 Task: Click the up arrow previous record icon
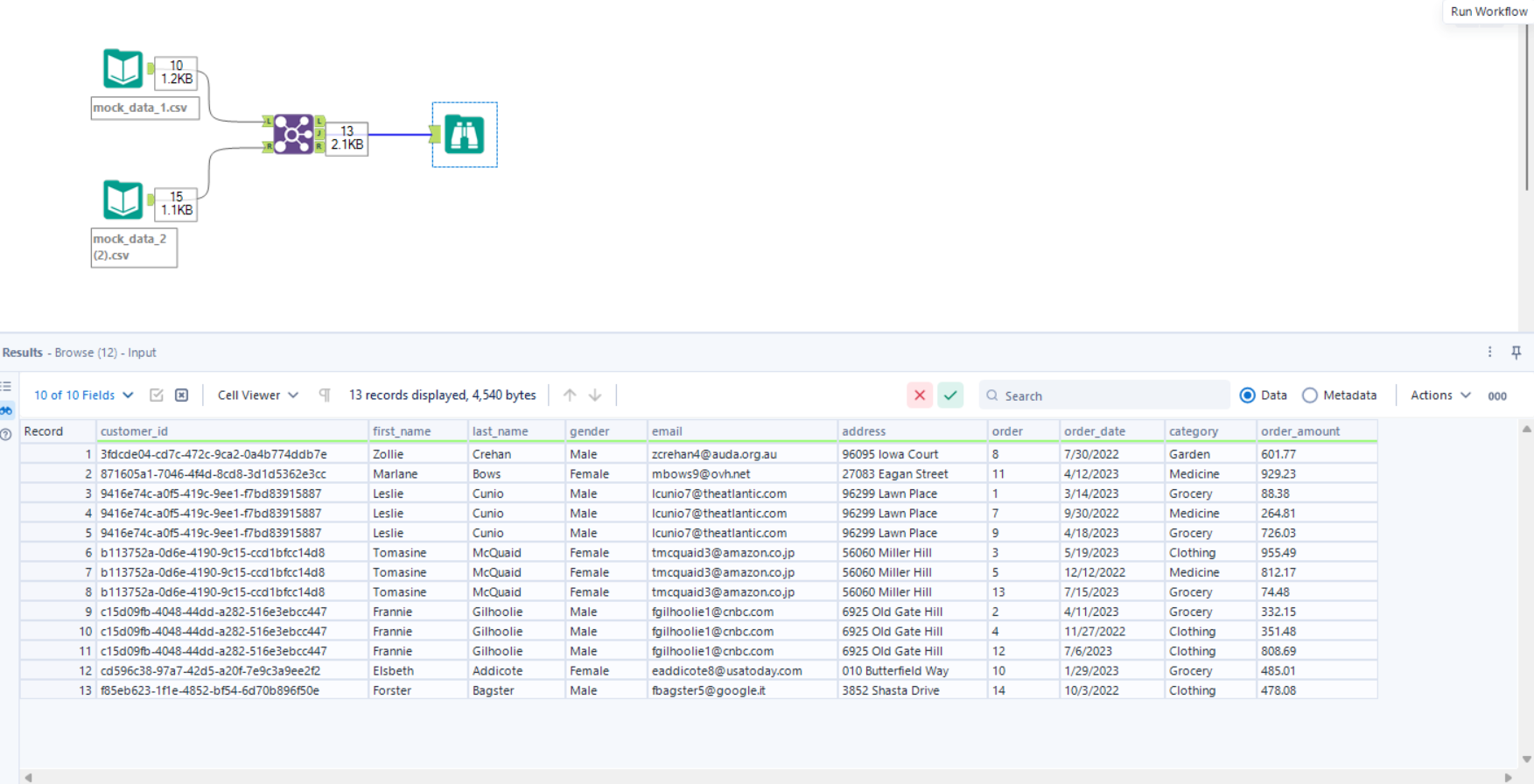coord(570,395)
